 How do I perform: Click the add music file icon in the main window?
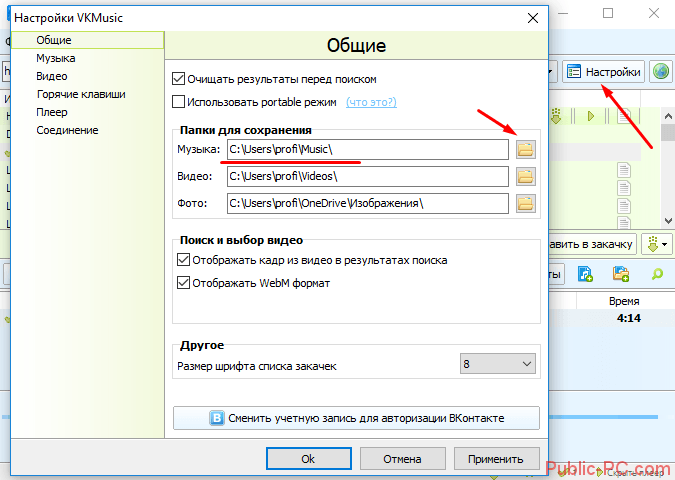[x=585, y=273]
